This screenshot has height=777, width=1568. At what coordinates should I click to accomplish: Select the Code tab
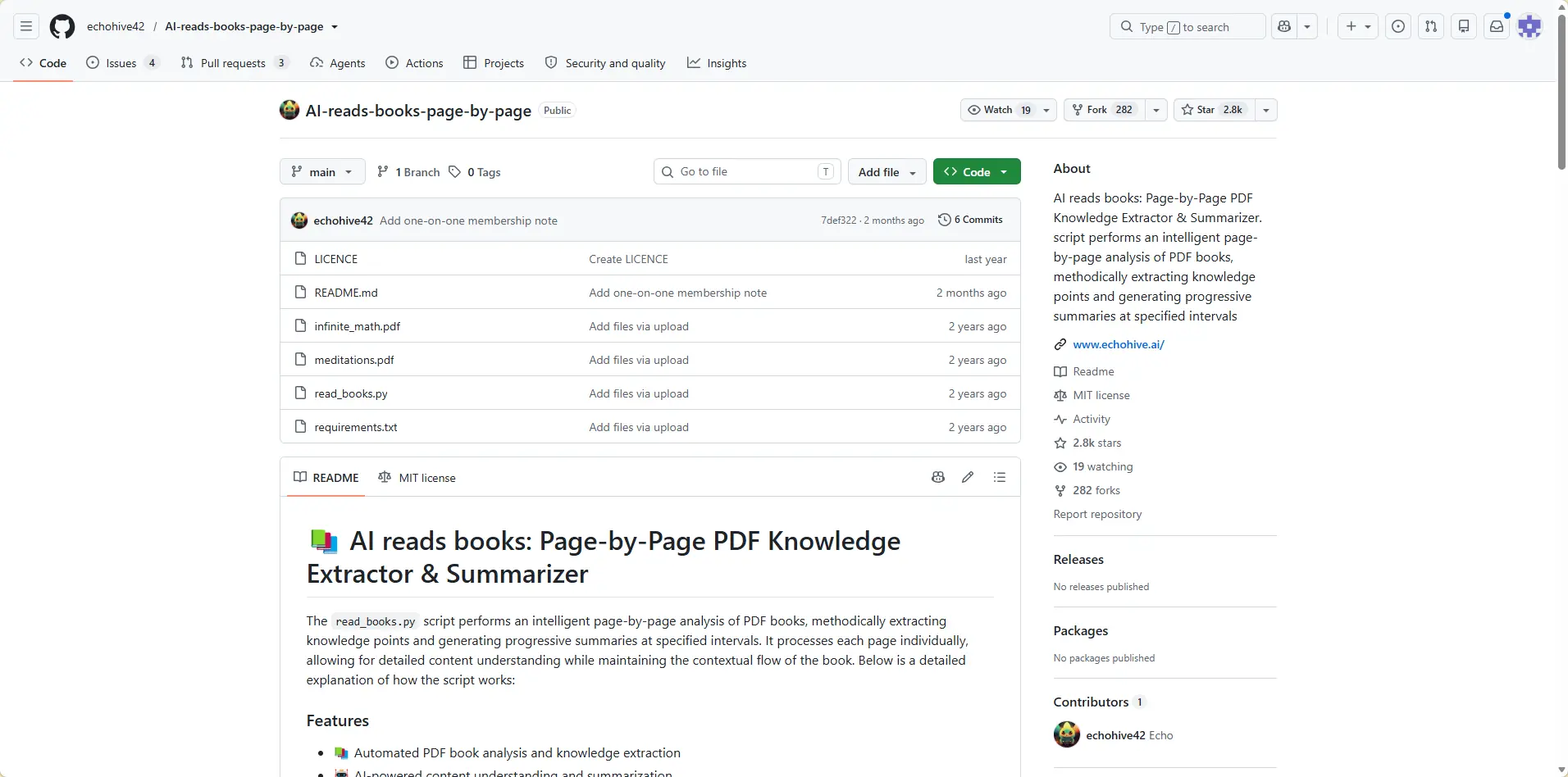pos(43,63)
